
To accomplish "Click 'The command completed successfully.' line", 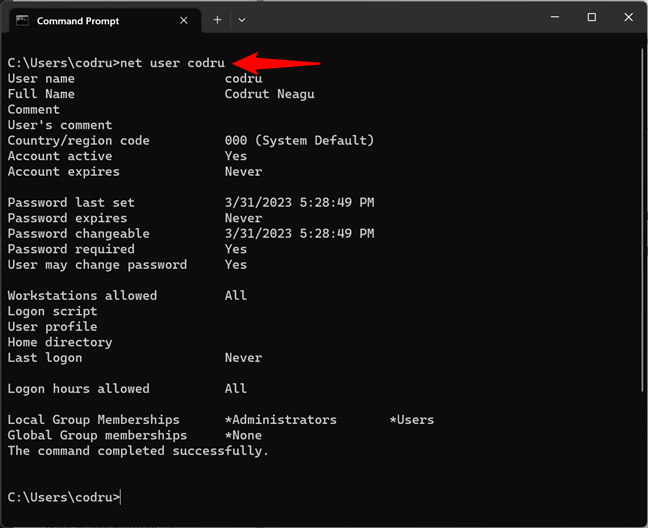I will coord(138,451).
